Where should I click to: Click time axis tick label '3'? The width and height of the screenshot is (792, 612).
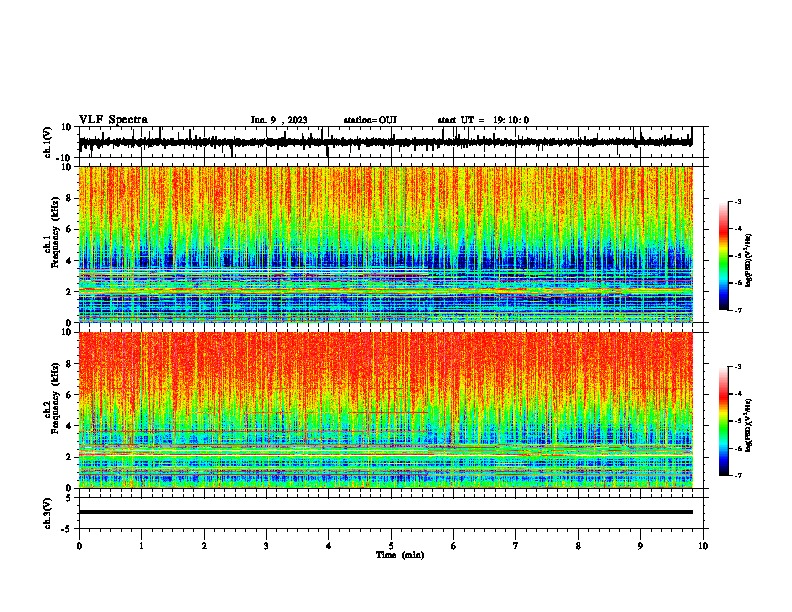click(266, 546)
